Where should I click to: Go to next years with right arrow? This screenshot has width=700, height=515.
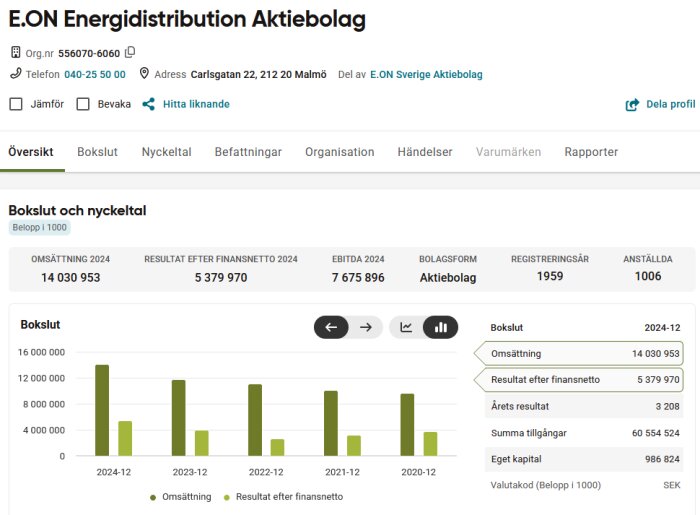[366, 327]
